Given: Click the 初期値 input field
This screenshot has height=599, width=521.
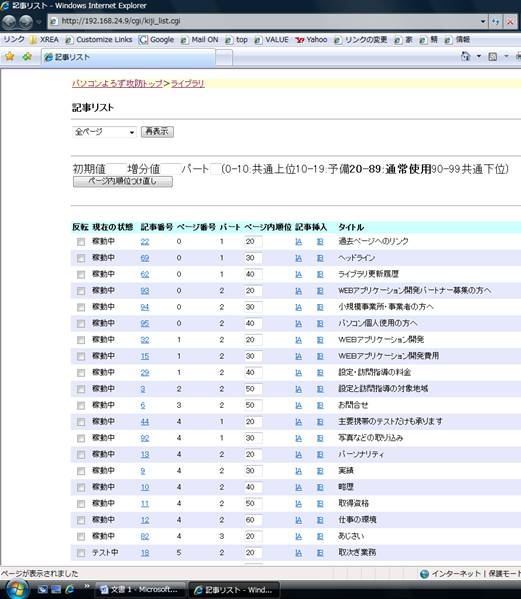Looking at the screenshot, I should pyautogui.click(x=116, y=169).
